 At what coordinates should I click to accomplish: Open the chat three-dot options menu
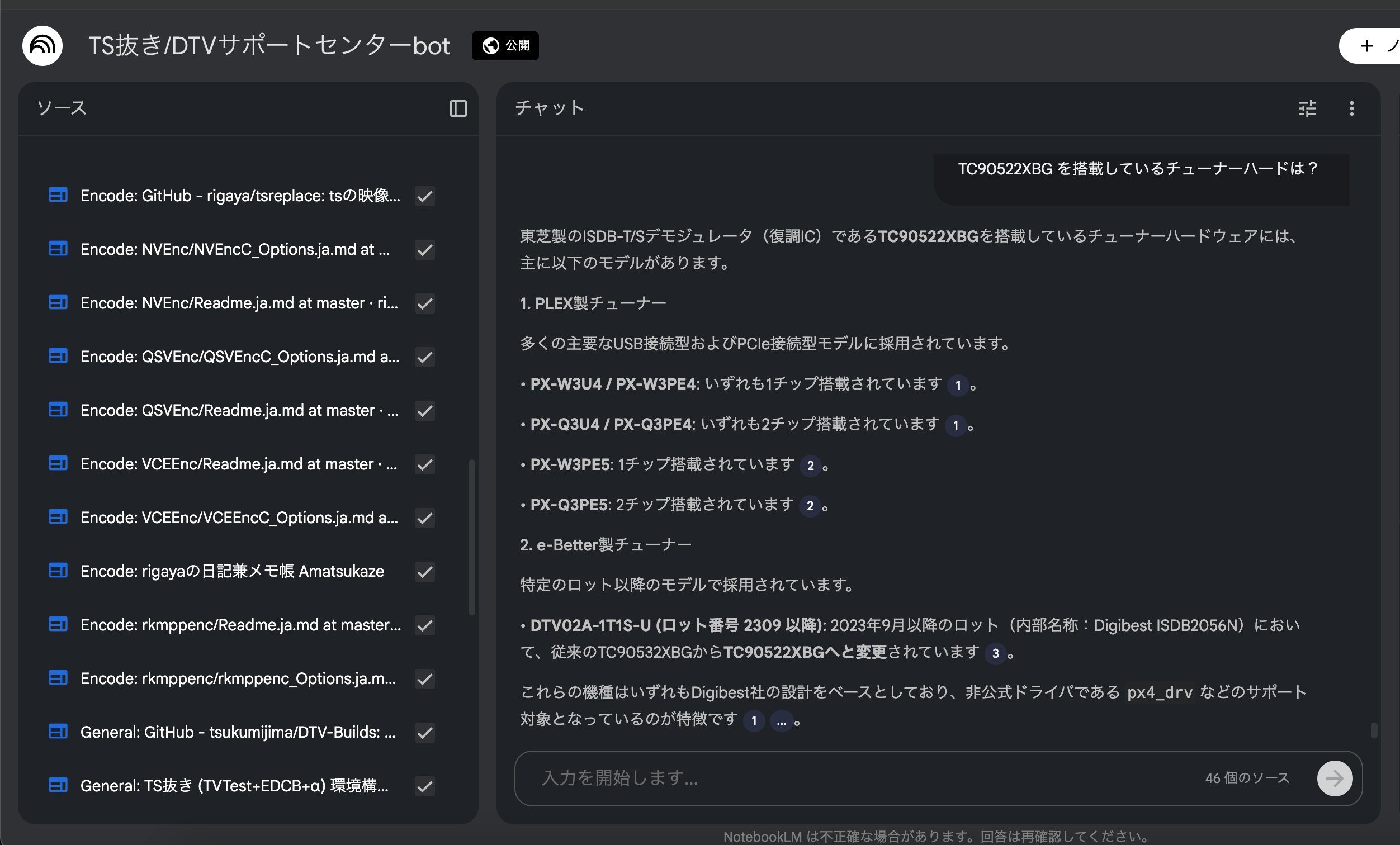click(x=1352, y=108)
